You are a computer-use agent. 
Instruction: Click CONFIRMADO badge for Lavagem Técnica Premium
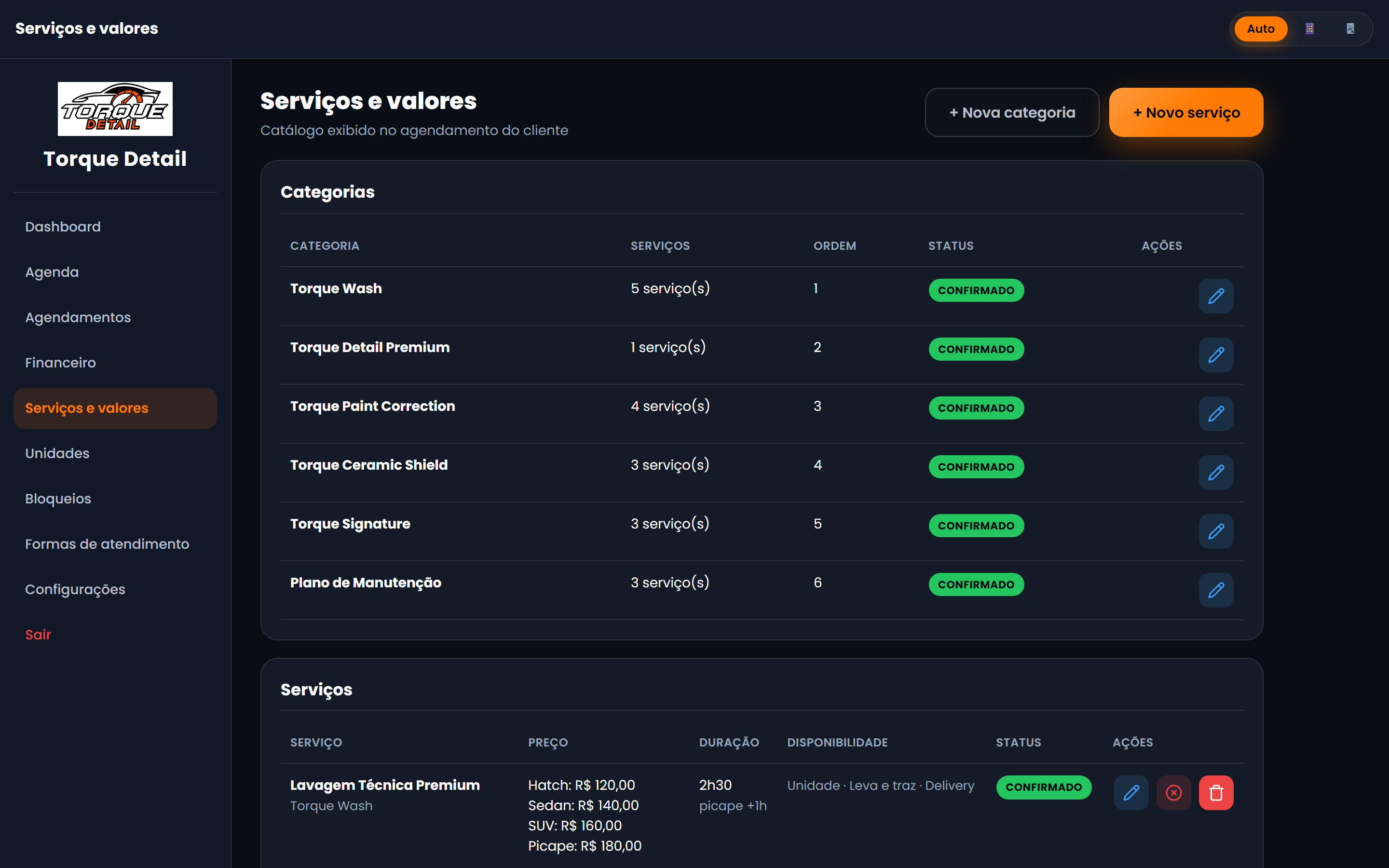click(1044, 787)
